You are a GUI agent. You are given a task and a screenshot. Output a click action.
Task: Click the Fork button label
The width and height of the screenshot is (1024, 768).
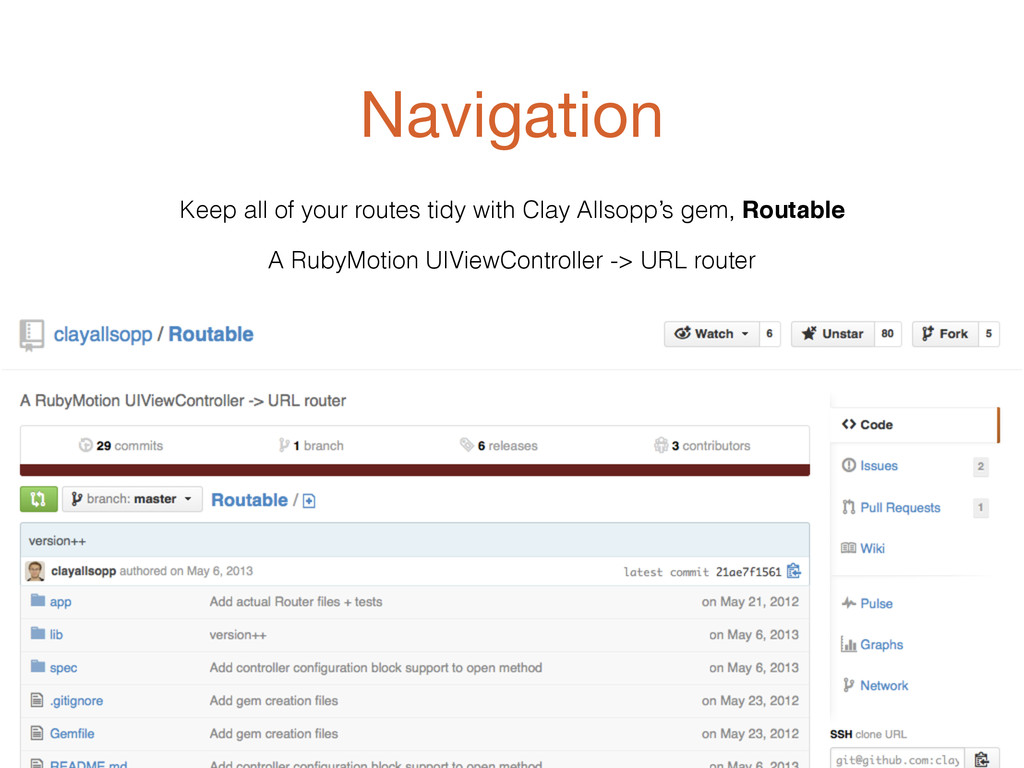(x=953, y=334)
